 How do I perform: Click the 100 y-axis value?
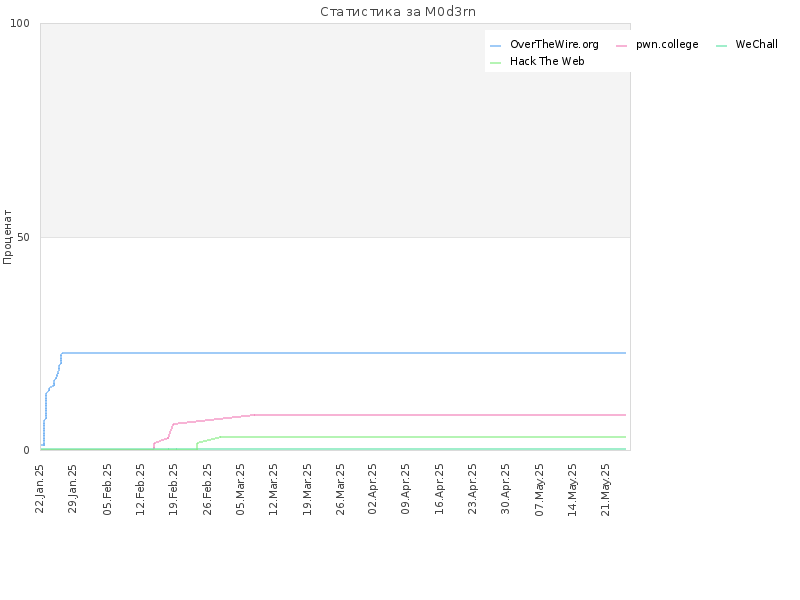click(x=20, y=23)
